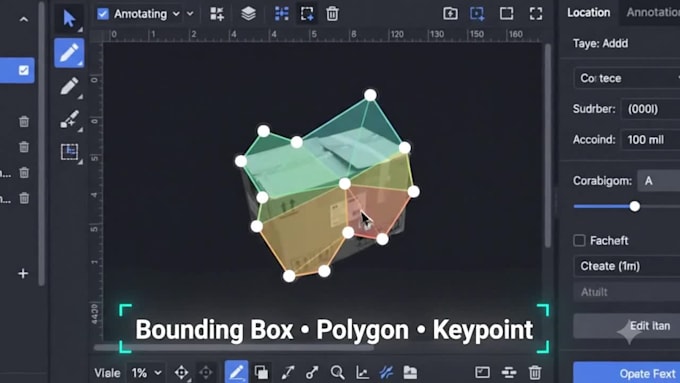The height and width of the screenshot is (383, 680).
Task: Adjust the Corabigom slider handle
Action: (634, 206)
